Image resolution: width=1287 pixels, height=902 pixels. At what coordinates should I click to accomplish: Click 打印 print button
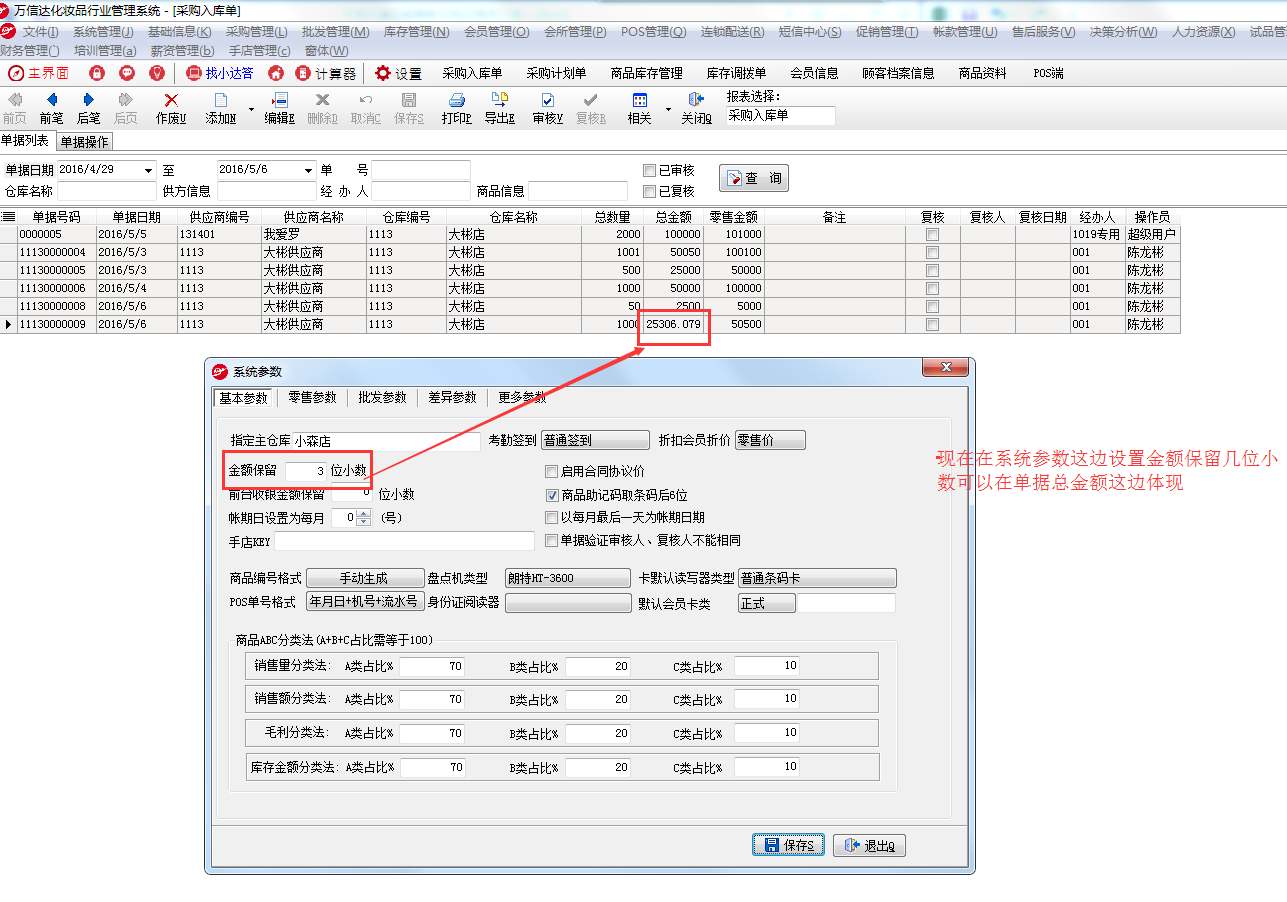point(457,108)
